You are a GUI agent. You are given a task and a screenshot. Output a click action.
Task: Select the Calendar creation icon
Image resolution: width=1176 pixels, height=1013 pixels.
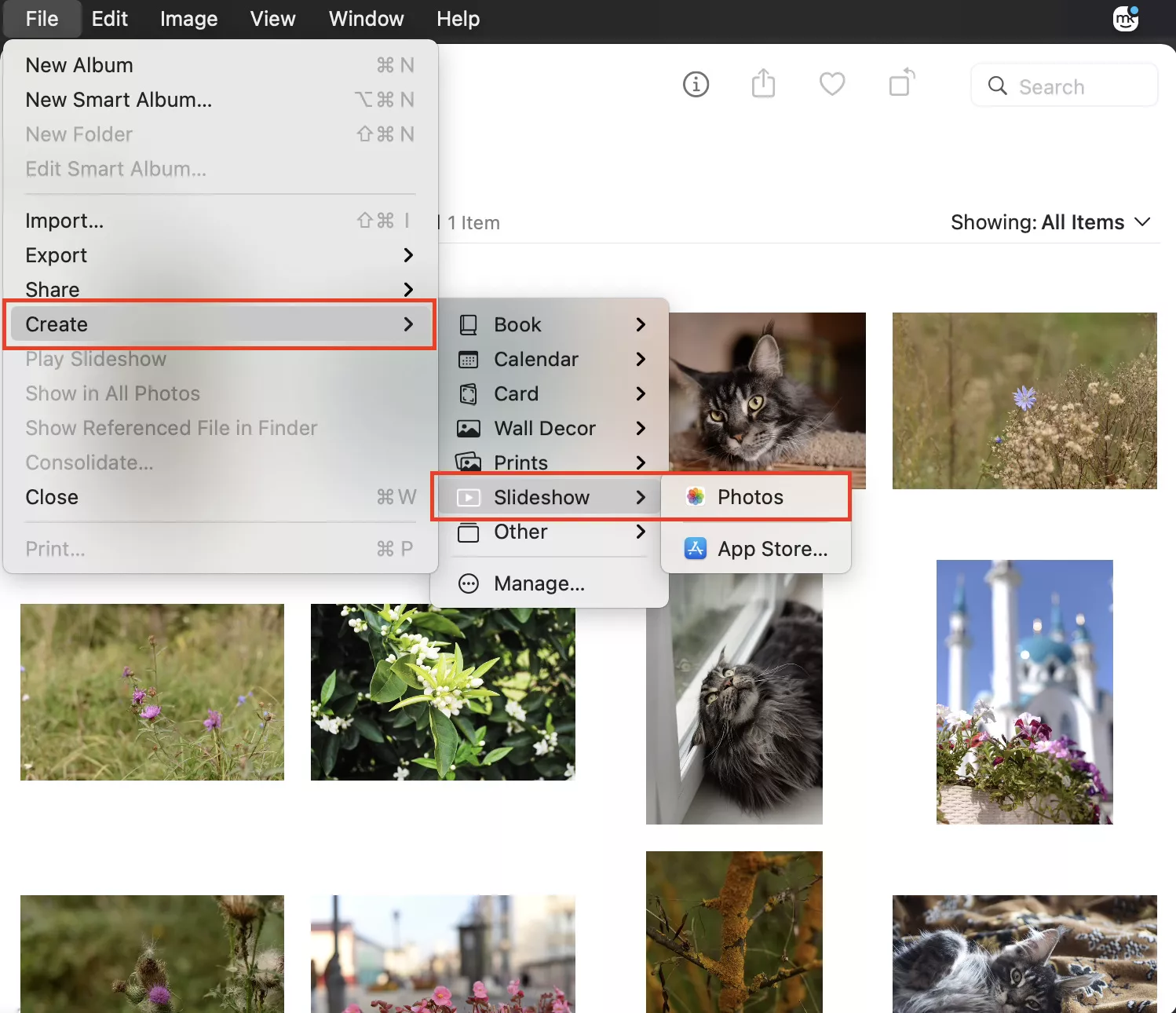tap(469, 359)
